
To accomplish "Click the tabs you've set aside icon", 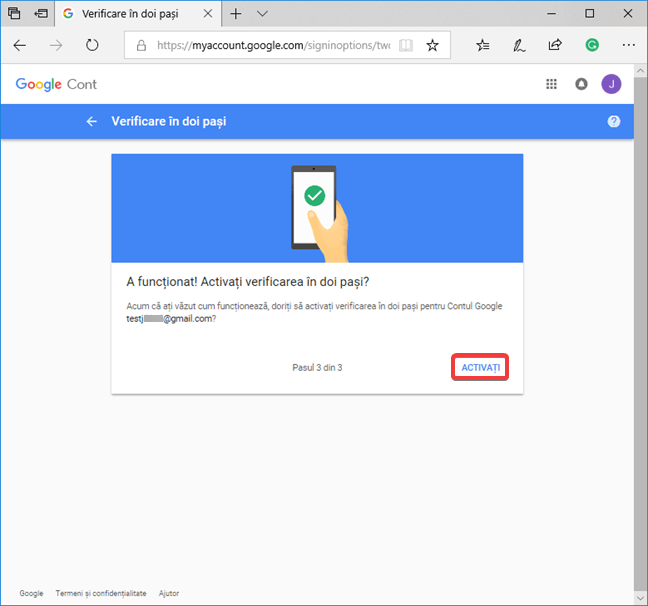I will (14, 14).
